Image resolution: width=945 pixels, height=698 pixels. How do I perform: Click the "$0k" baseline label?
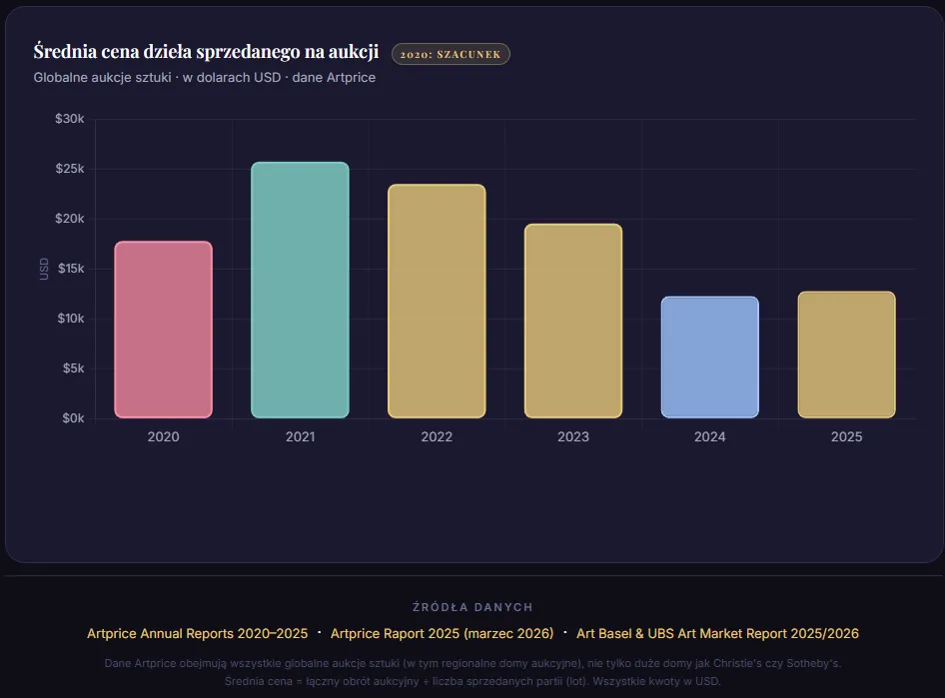point(74,418)
